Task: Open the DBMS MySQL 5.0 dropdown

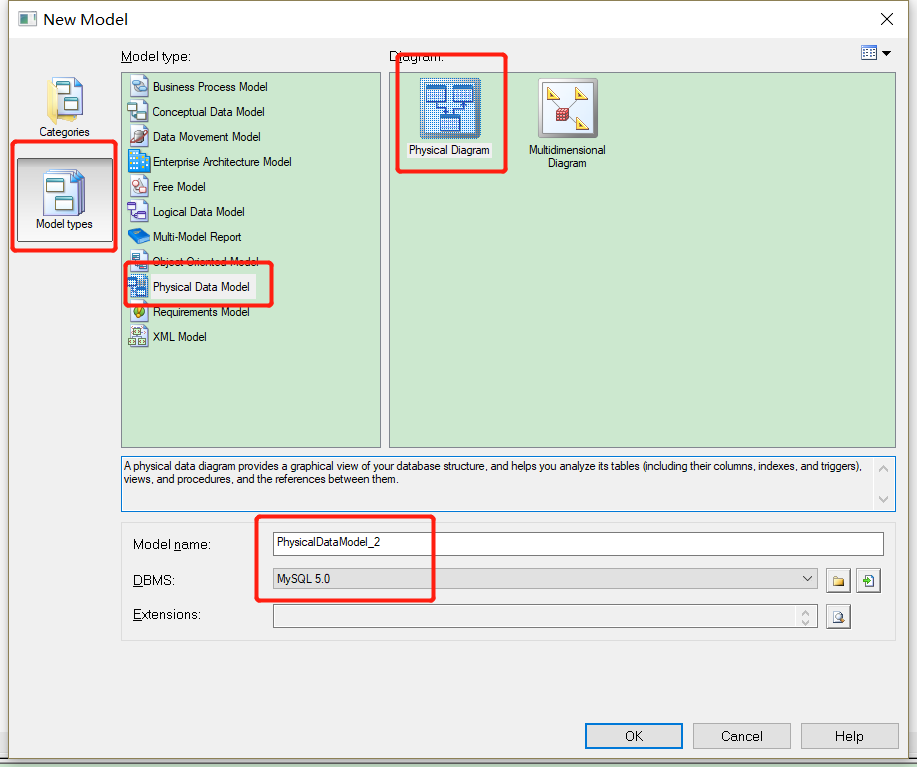Action: point(545,579)
